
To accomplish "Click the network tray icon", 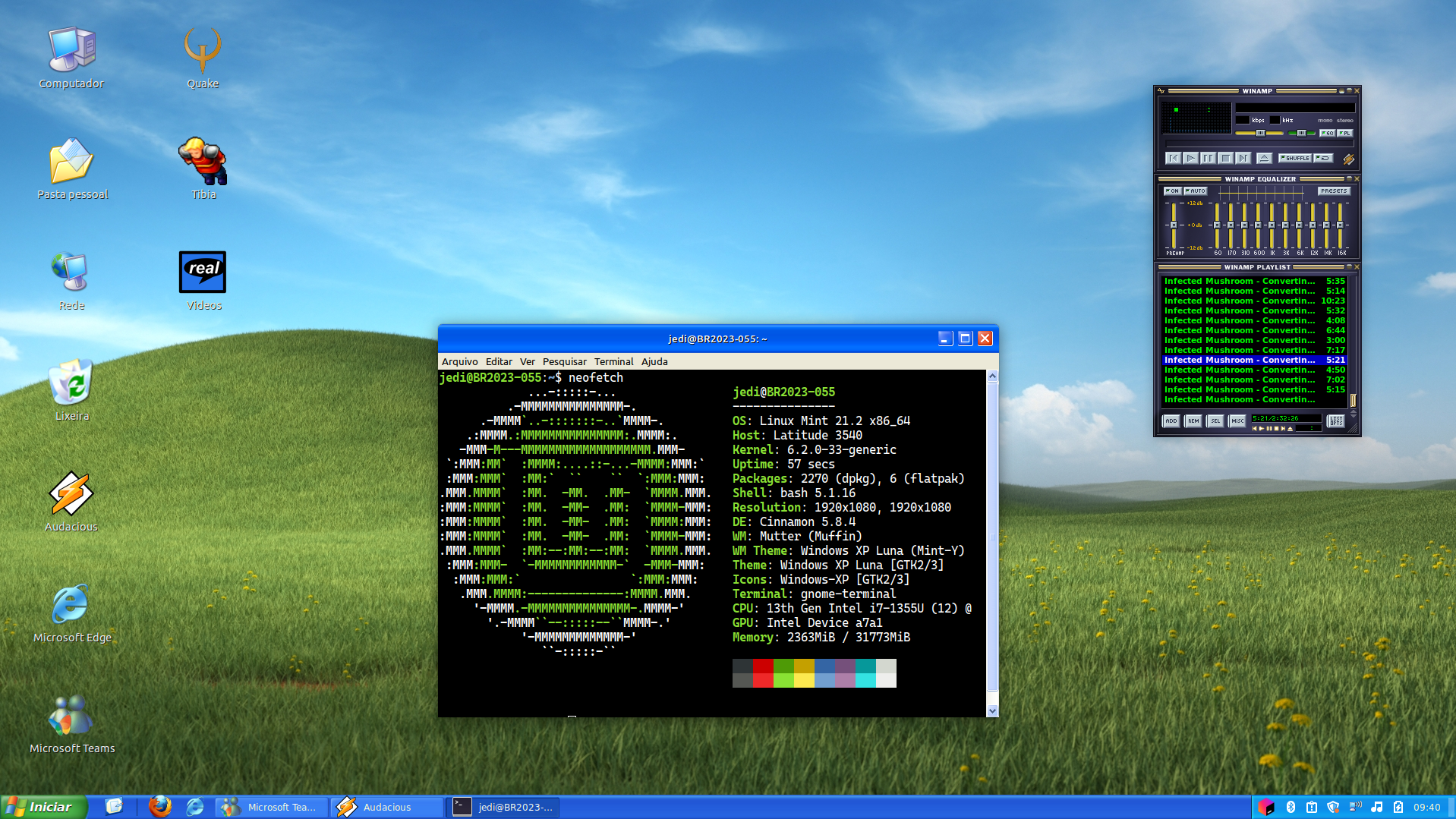I will point(1356,808).
